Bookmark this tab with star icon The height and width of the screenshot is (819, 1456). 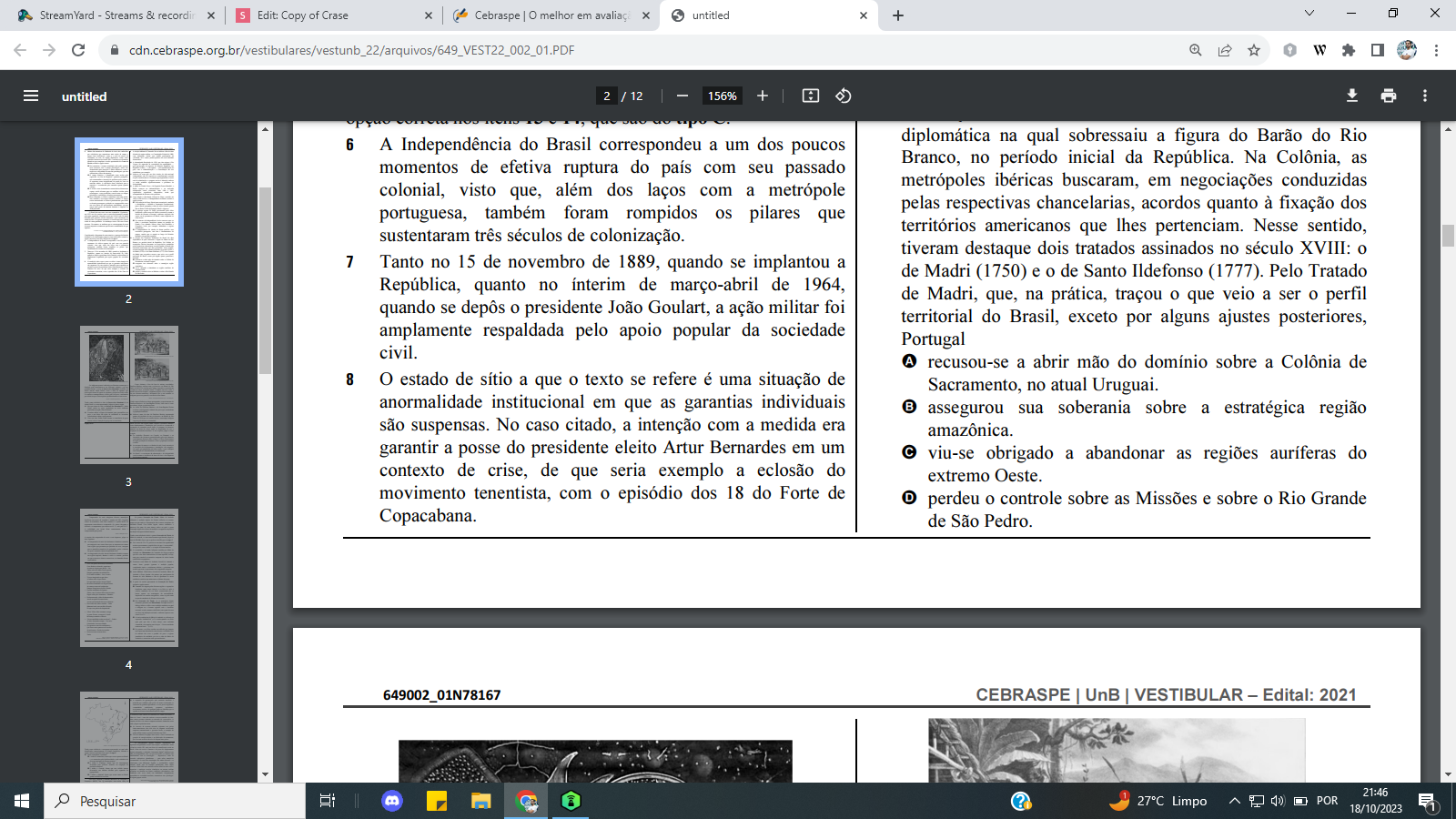1254,50
